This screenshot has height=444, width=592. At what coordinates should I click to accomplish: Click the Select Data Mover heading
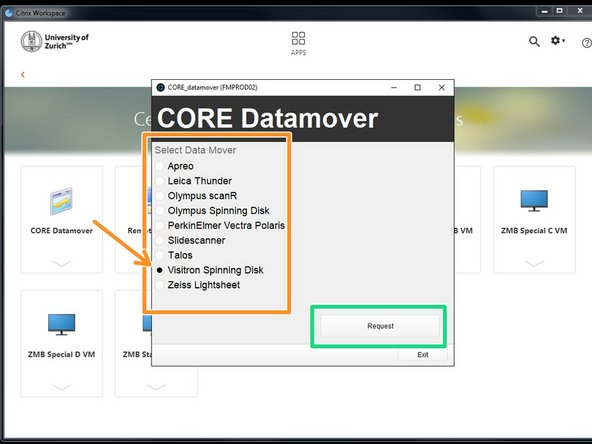click(195, 150)
